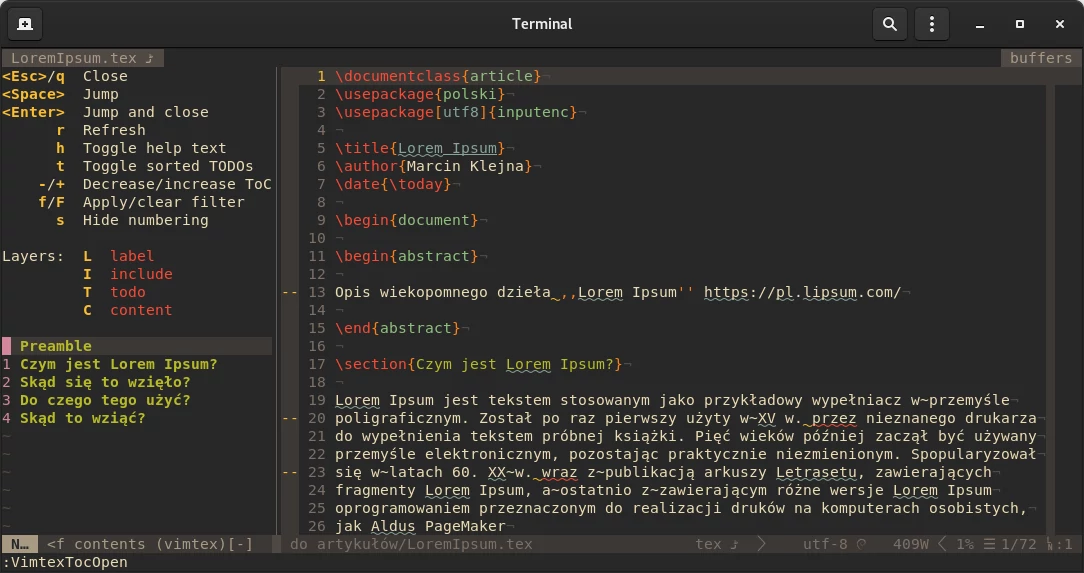Select 'Czym jest Lorem Ipsum?' ToC entry
This screenshot has height=573, width=1084.
118,364
